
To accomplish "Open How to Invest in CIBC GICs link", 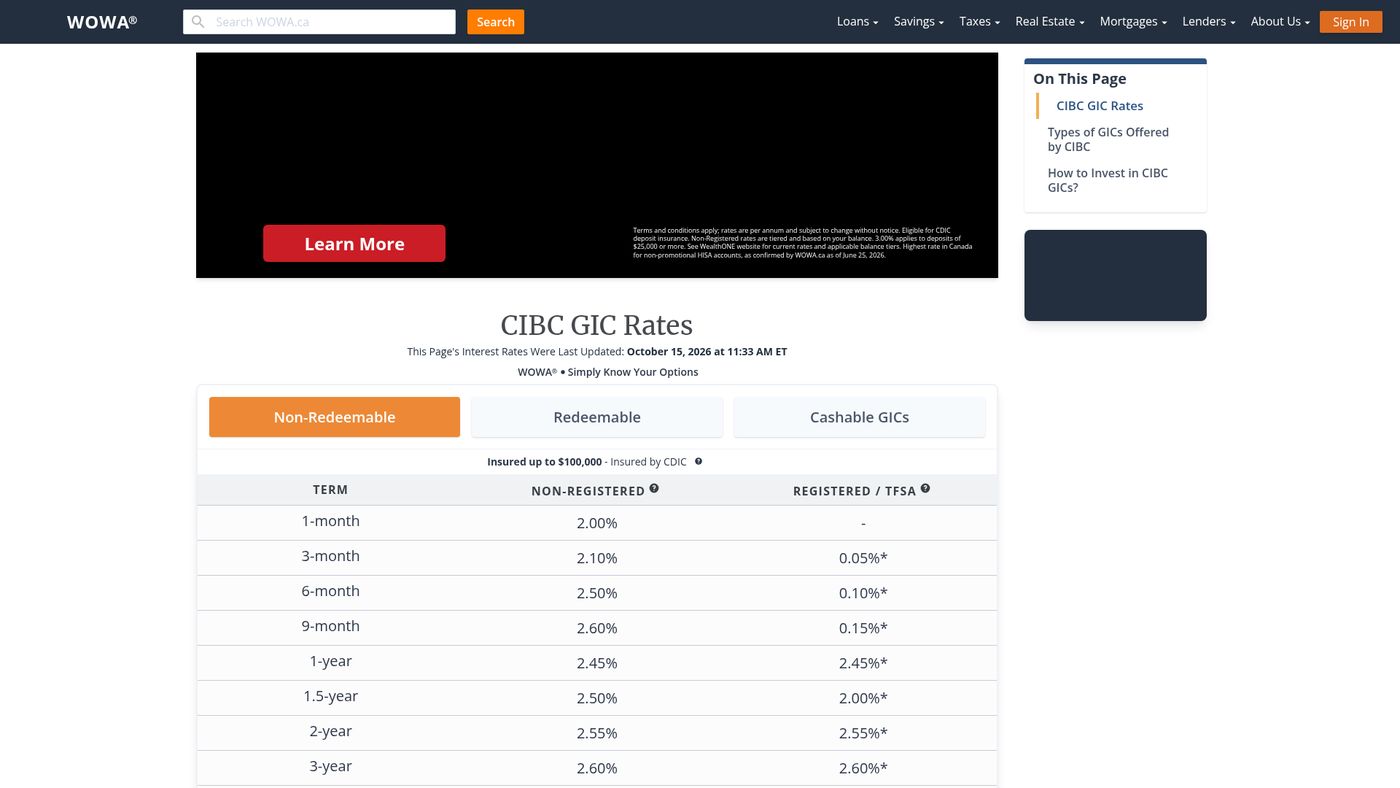I will tap(1107, 180).
